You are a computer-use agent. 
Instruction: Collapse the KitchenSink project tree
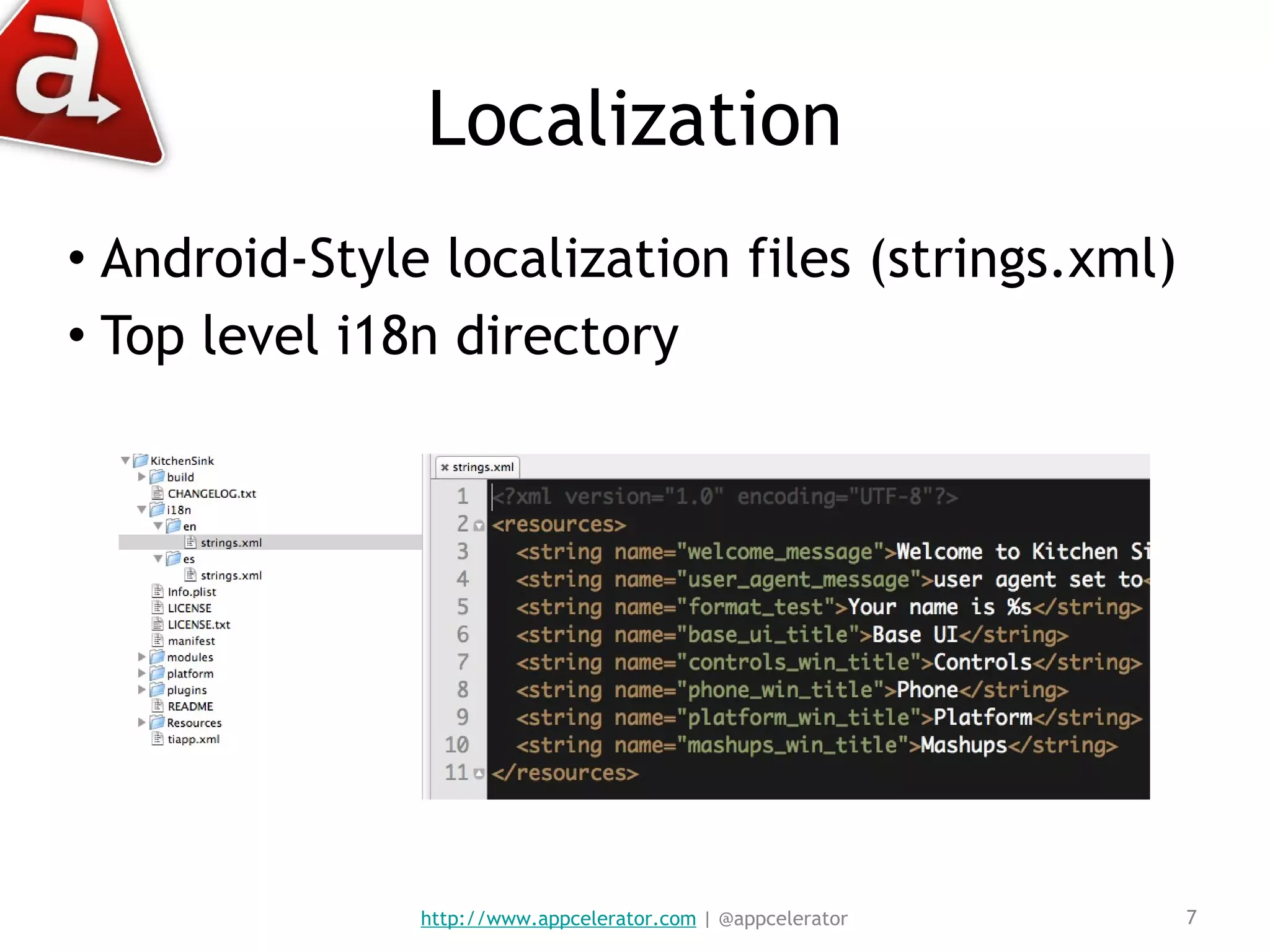[x=125, y=461]
